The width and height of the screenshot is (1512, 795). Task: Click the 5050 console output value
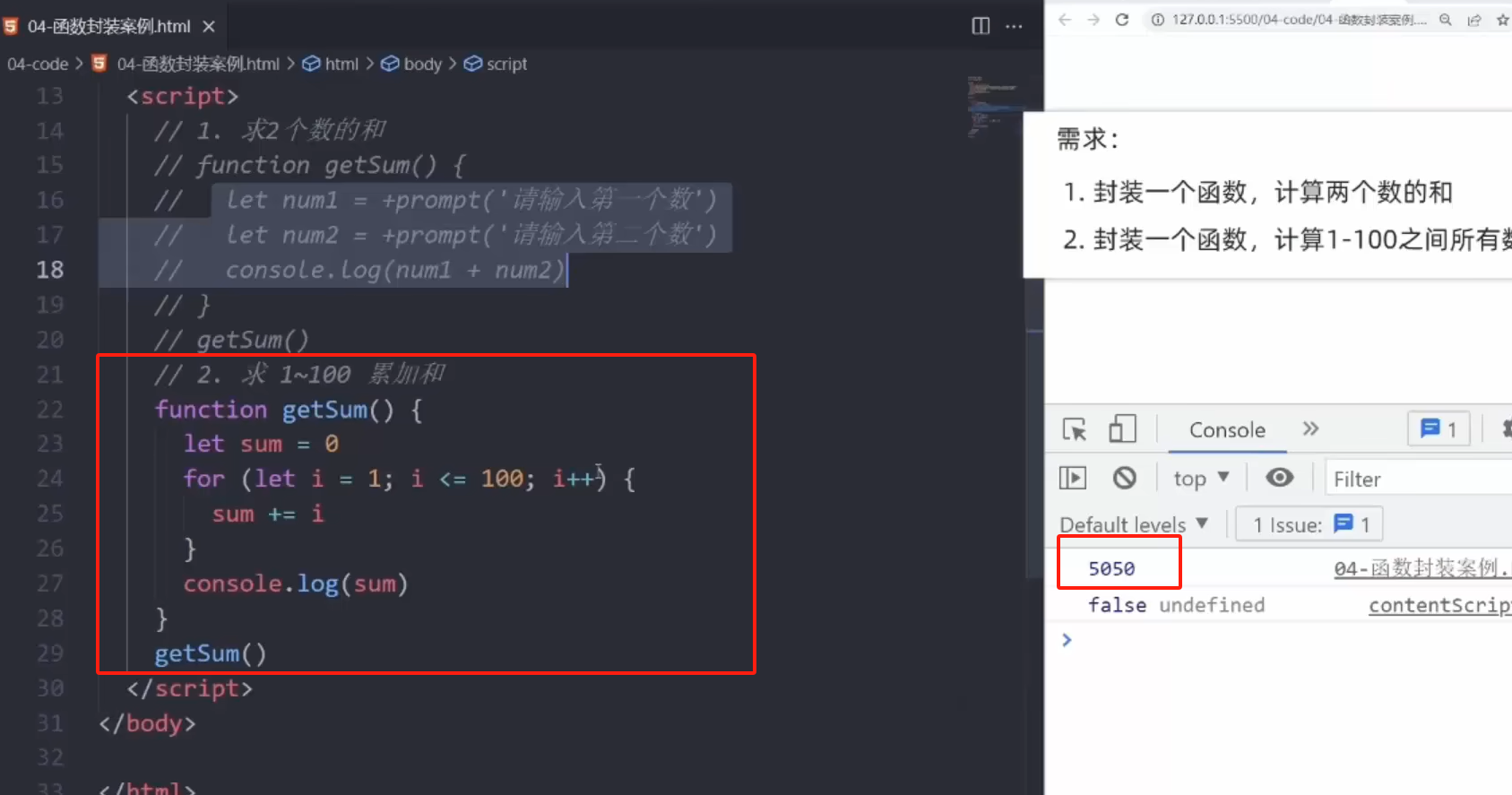[1111, 568]
